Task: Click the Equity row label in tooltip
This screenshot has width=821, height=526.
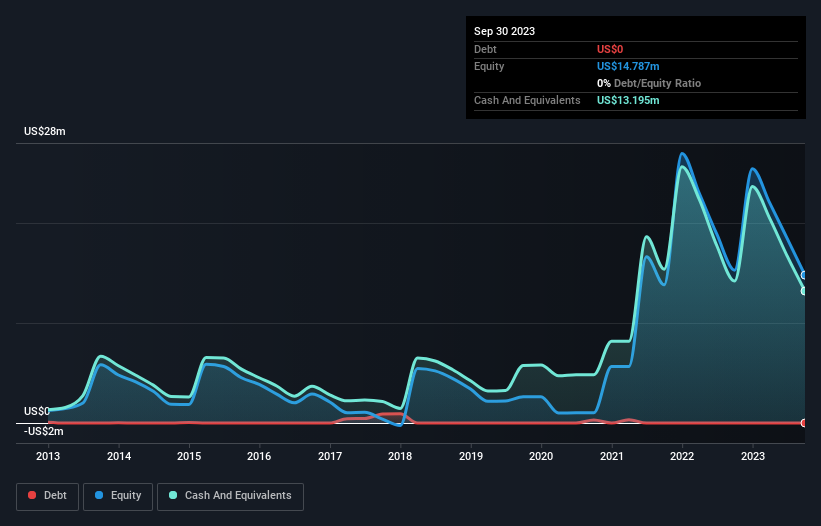Action: pos(489,66)
